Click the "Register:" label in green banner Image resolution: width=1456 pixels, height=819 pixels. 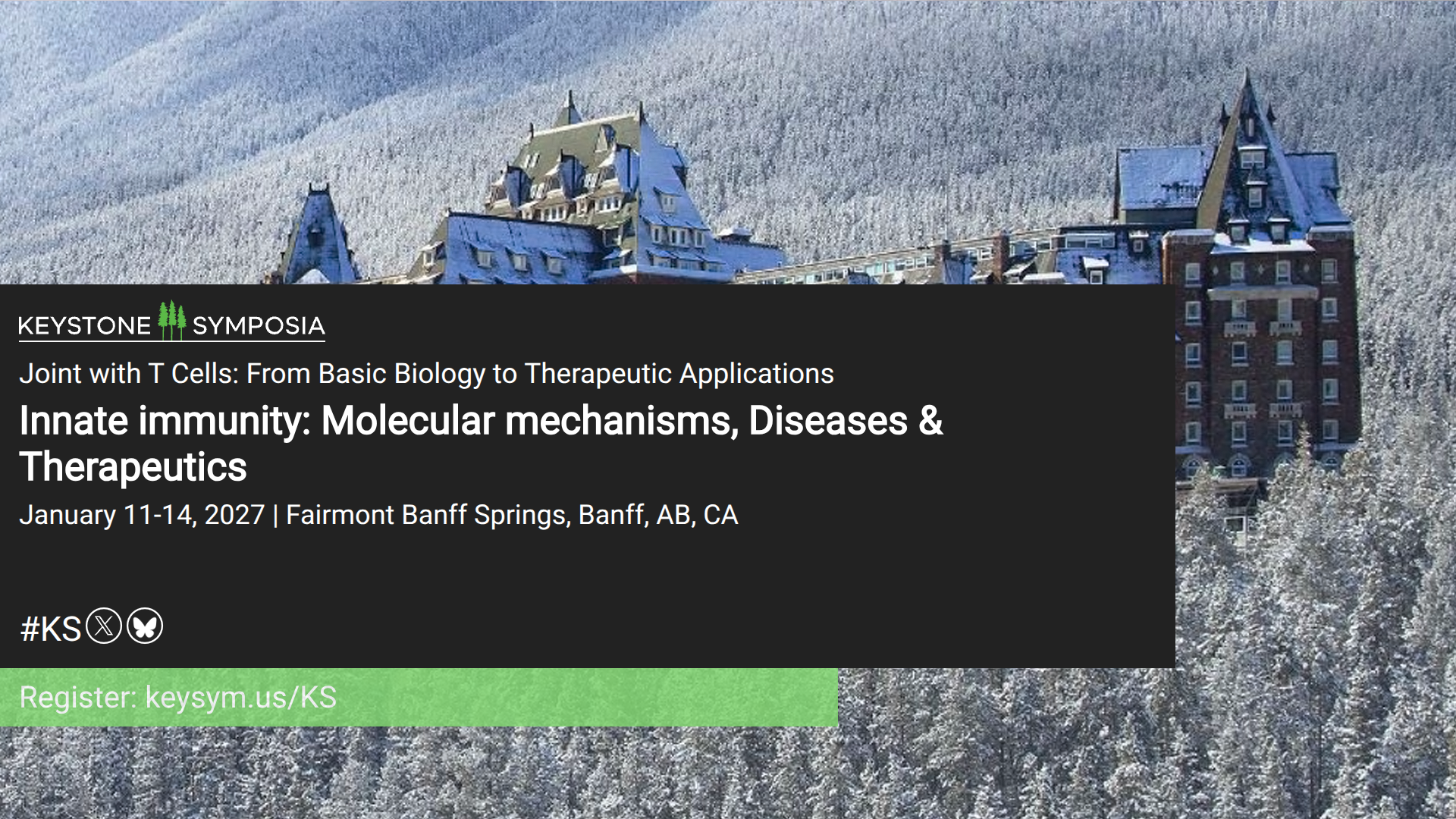coord(77,698)
